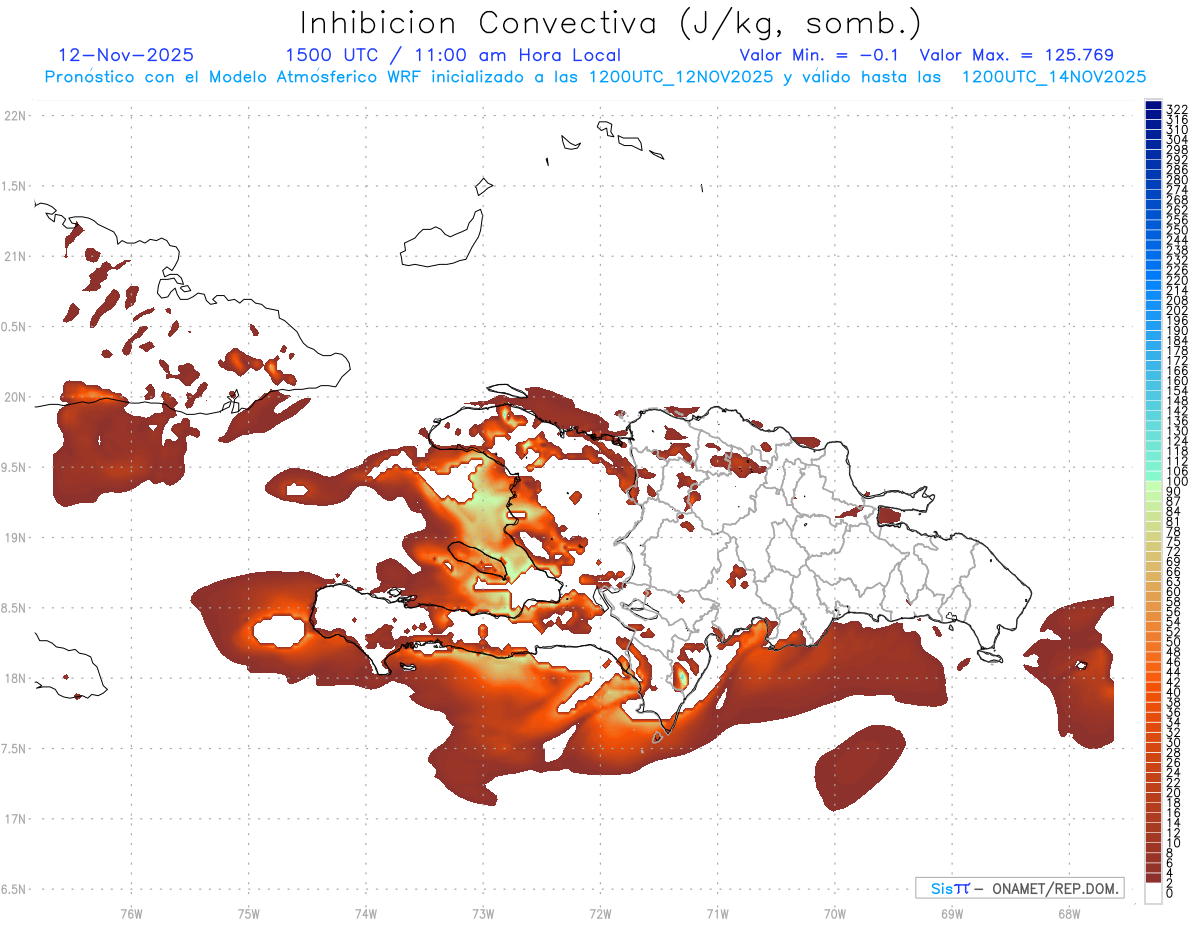Viewport: 1200px width, 927px height.
Task: Click the '18N' latitude label
Action: point(15,678)
